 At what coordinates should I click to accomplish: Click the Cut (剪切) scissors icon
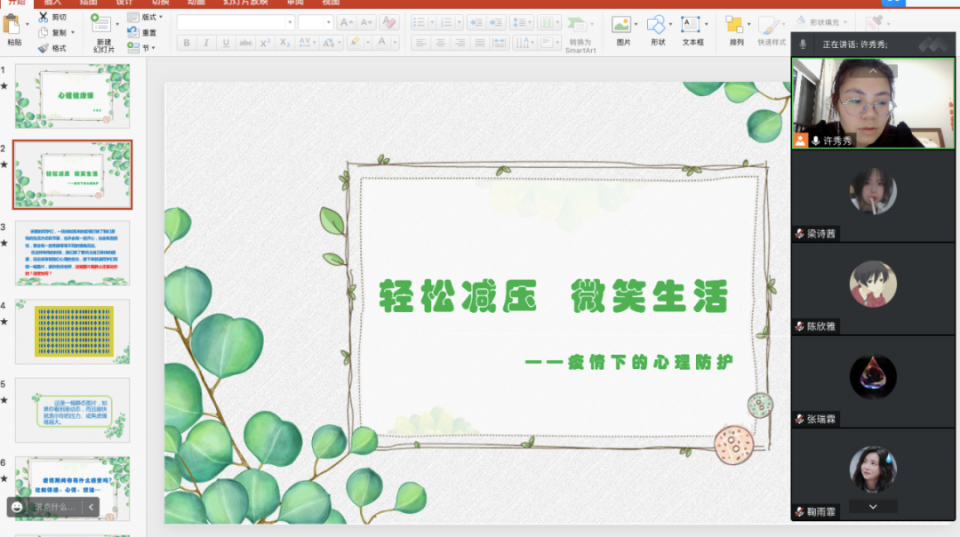[44, 17]
